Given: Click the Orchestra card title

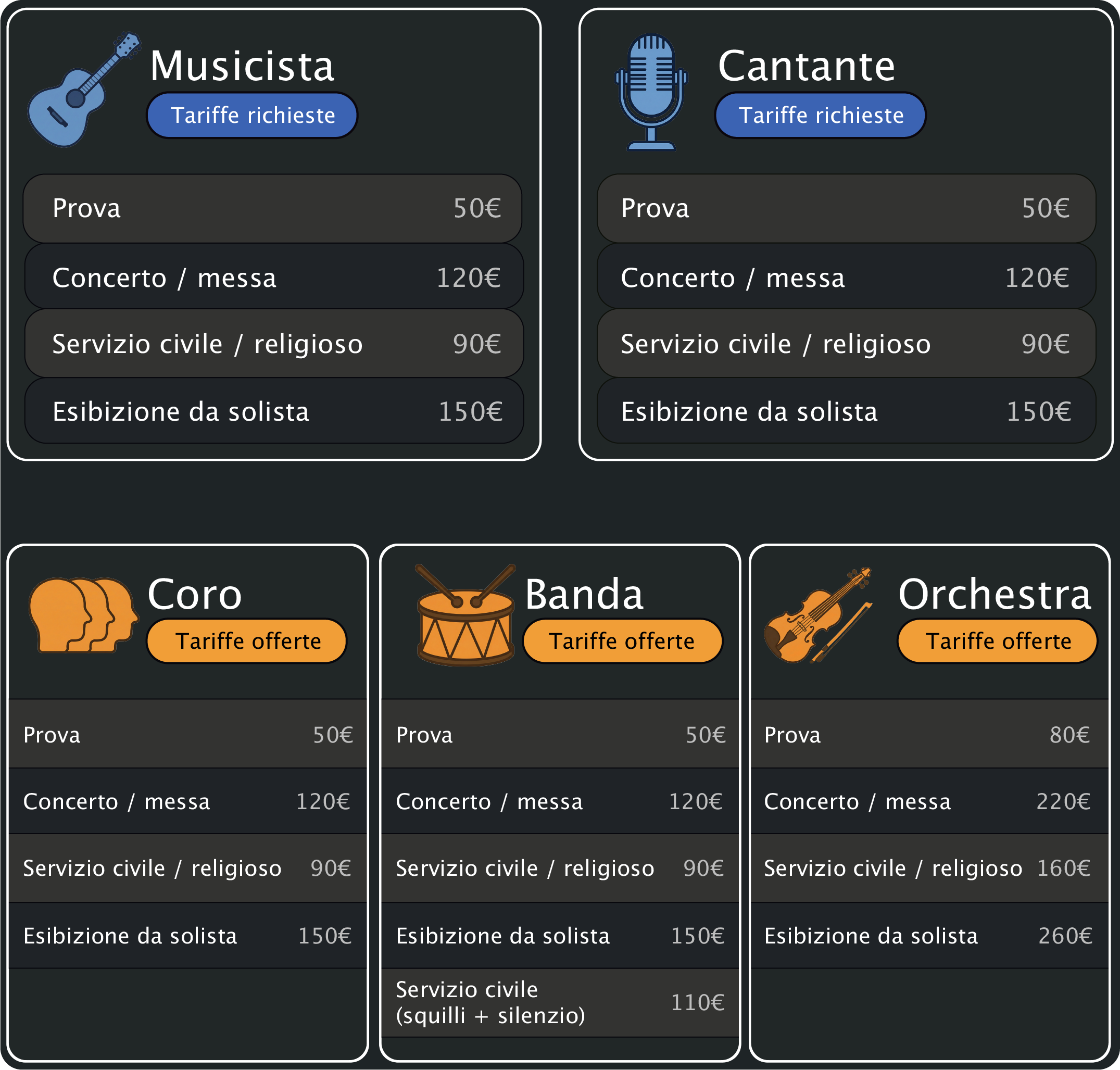Looking at the screenshot, I should point(994,594).
